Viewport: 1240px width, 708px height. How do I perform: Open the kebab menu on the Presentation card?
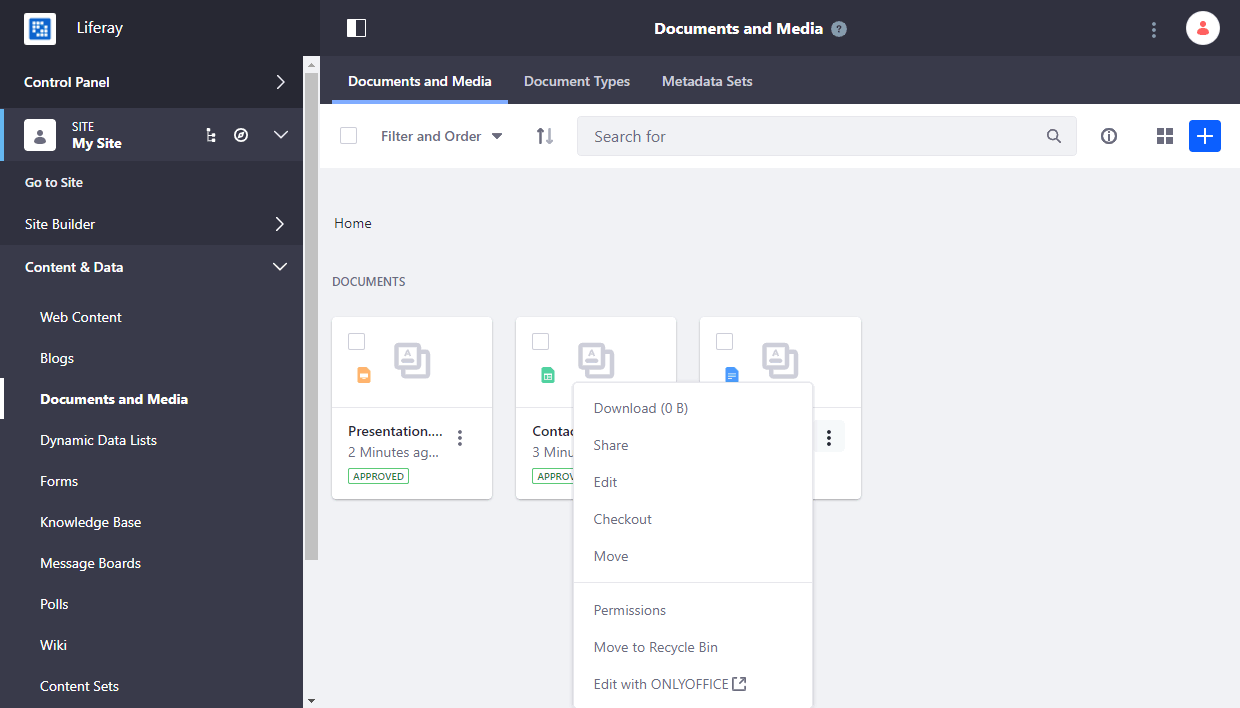pos(459,437)
